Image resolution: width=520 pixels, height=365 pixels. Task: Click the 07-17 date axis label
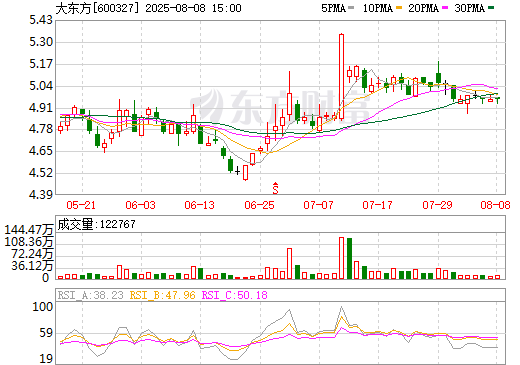(378, 205)
